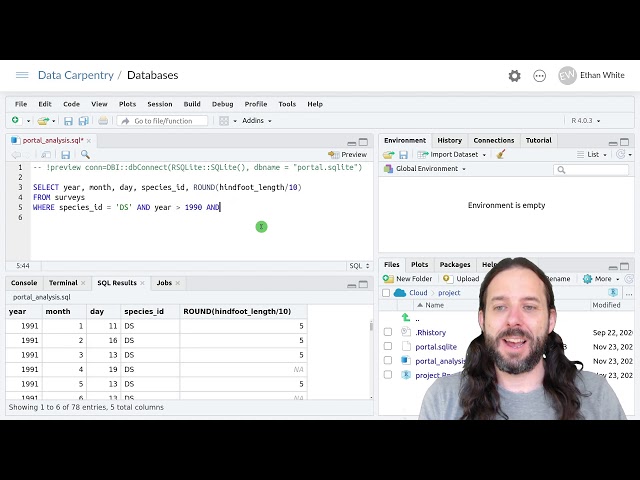640x480 pixels.
Task: Open the File menu
Action: click(21, 104)
